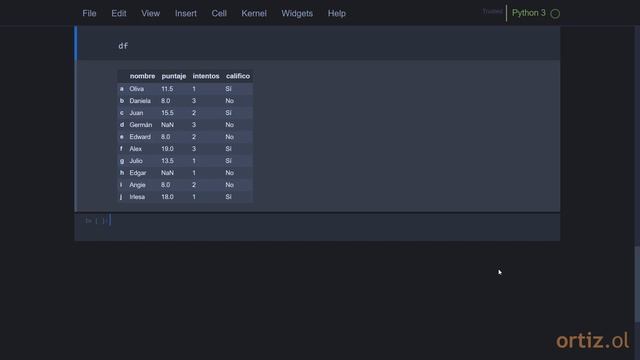Click the califico value in Daniela's row
The height and width of the screenshot is (360, 640).
[229, 101]
